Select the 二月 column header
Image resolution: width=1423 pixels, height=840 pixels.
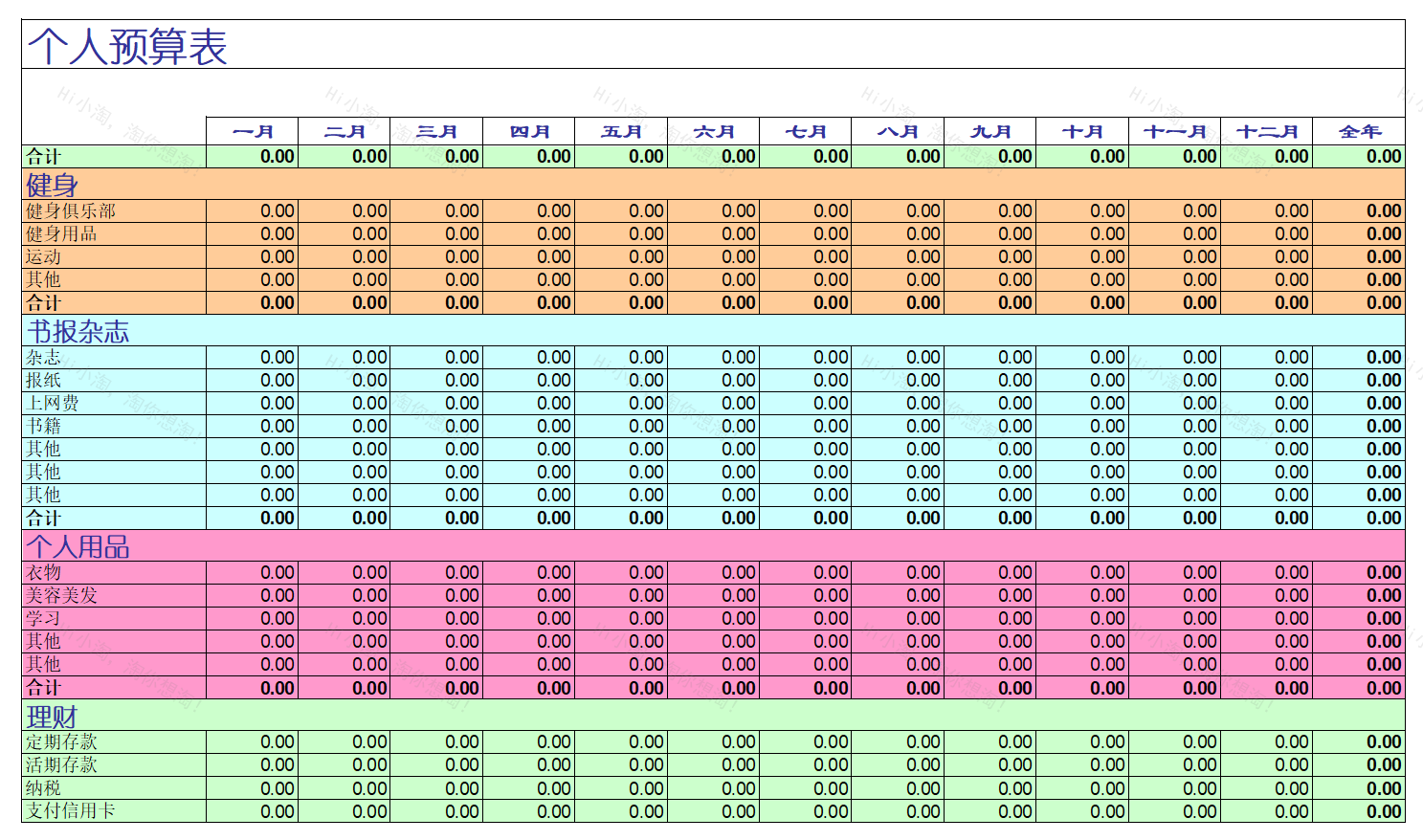pos(345,132)
